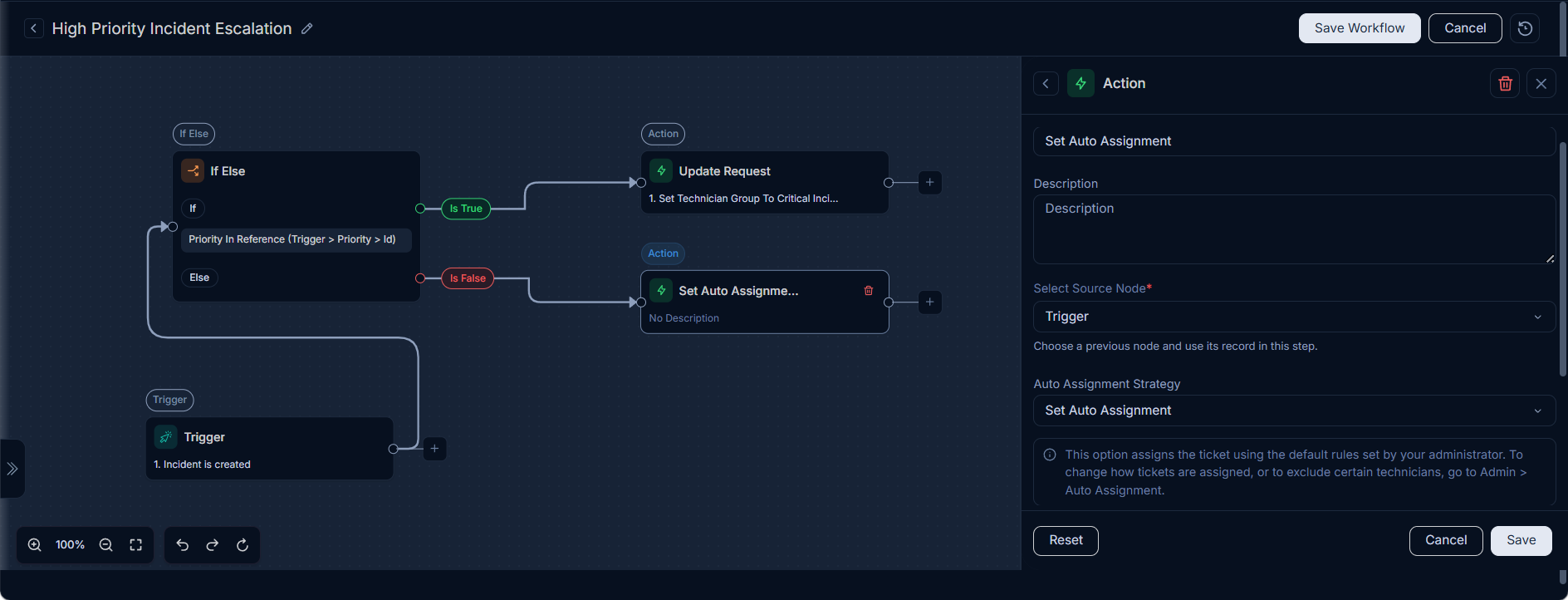This screenshot has height=600, width=1568.
Task: Click the back chevron in the Action panel
Action: 1046,83
